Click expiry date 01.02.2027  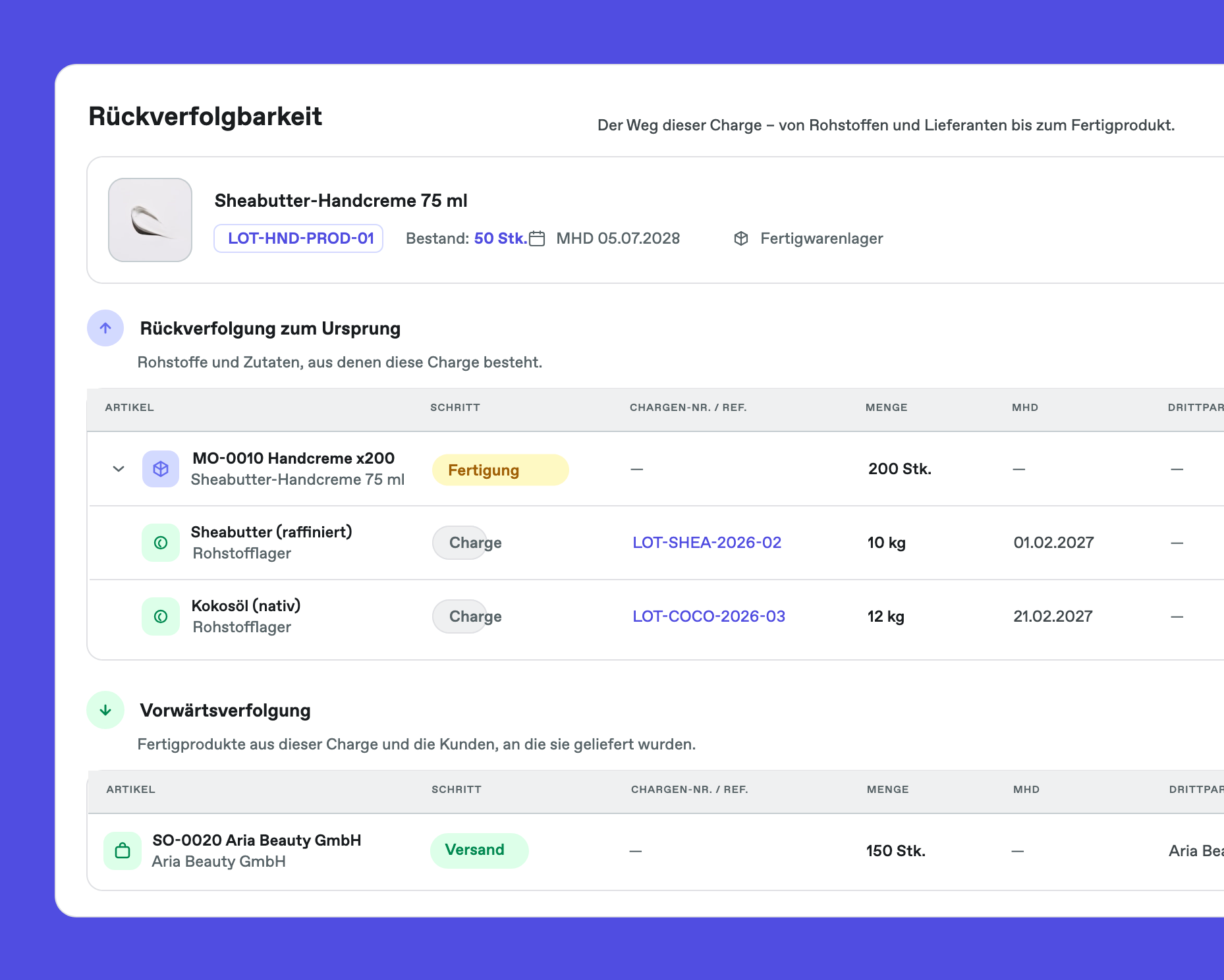click(x=1054, y=543)
